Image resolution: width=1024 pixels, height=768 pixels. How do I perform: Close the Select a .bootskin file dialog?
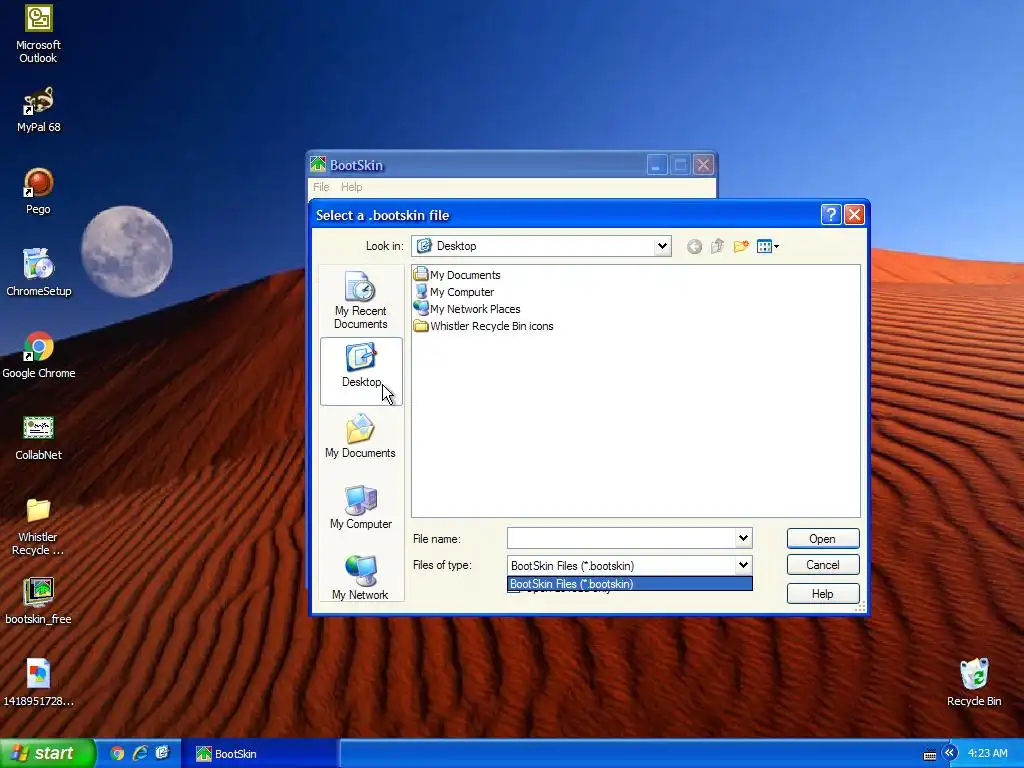854,214
